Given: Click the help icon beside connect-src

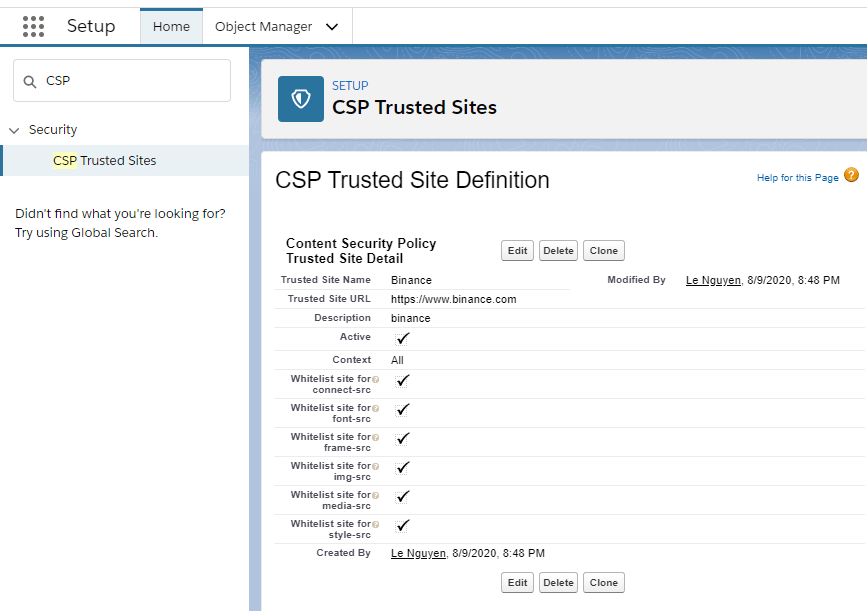Looking at the screenshot, I should 376,379.
